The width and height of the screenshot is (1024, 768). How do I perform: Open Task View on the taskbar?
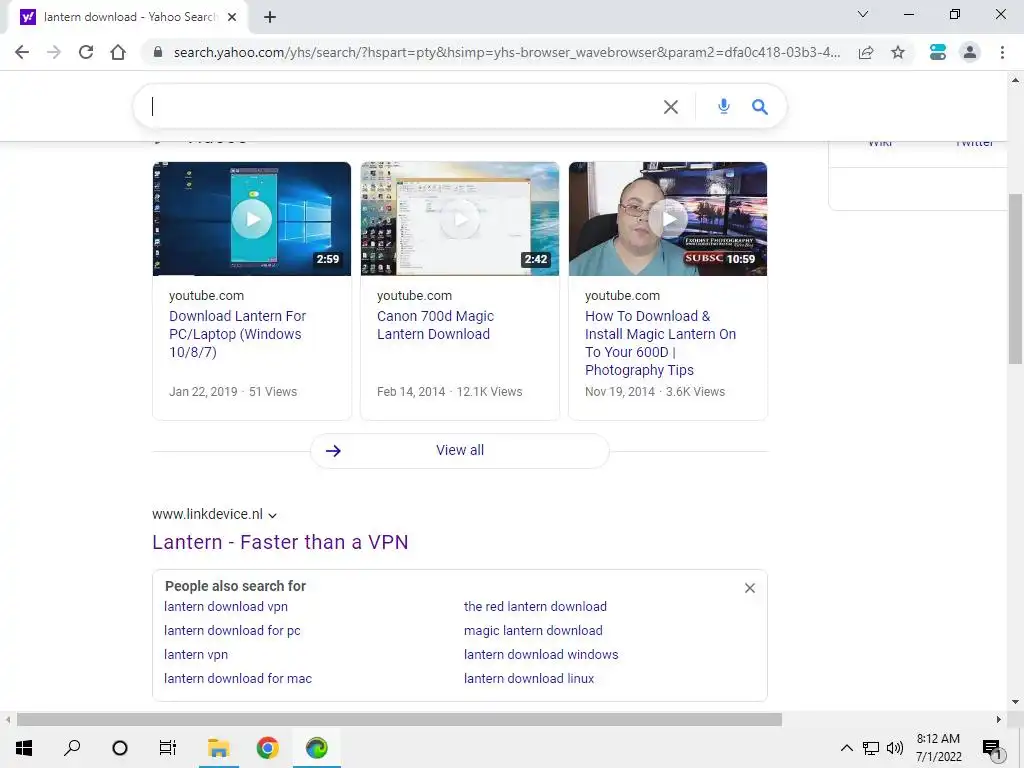pyautogui.click(x=168, y=748)
